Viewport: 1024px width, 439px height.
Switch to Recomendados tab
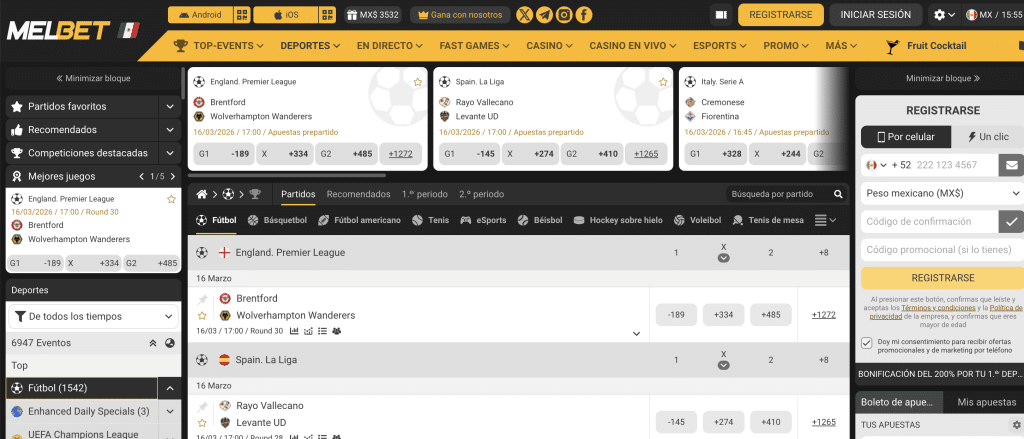[359, 194]
